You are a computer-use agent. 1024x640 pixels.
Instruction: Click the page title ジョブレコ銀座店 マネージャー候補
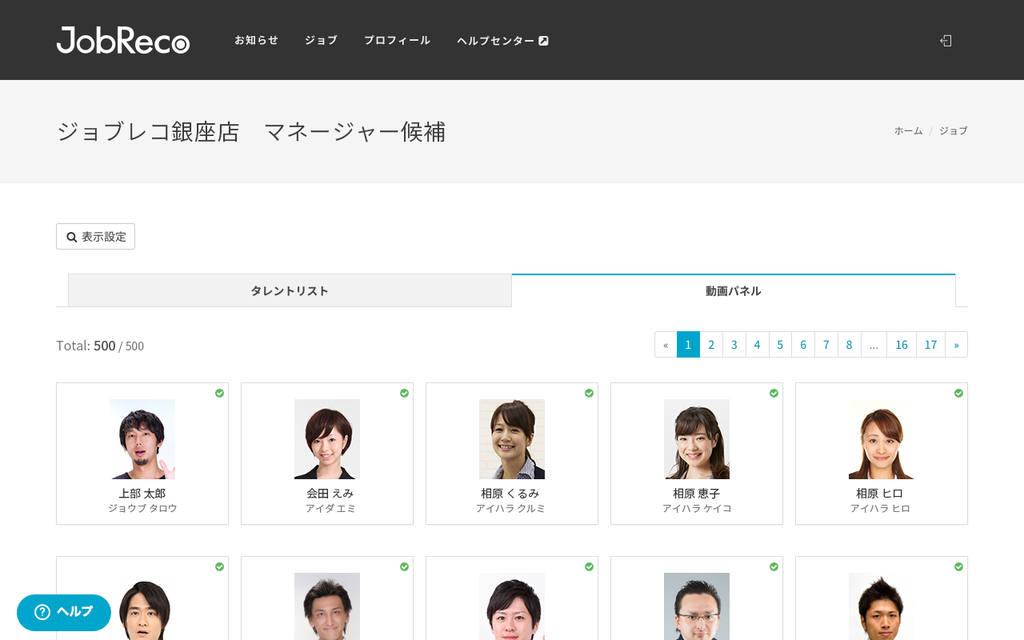(251, 132)
